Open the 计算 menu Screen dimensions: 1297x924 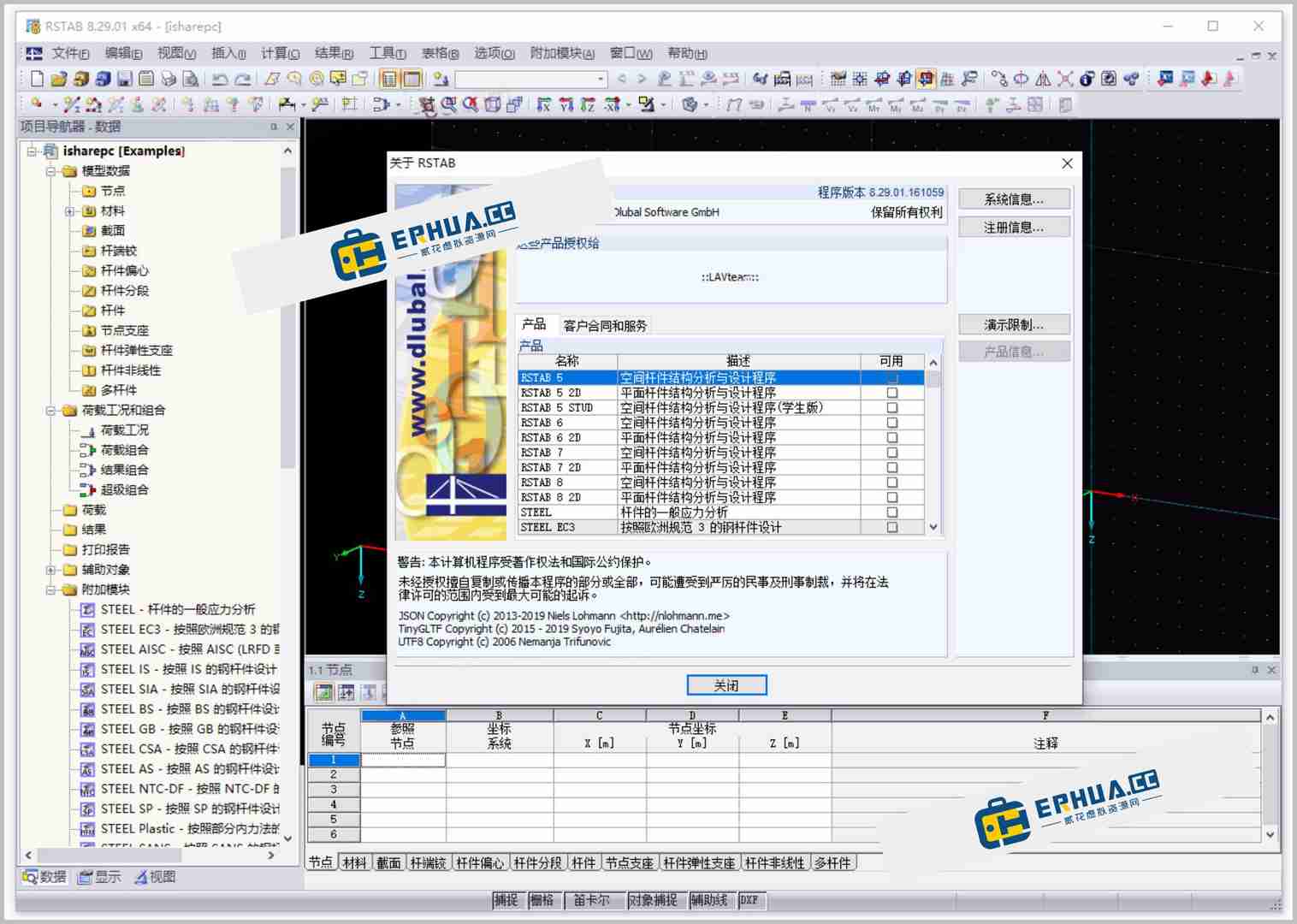(x=281, y=53)
